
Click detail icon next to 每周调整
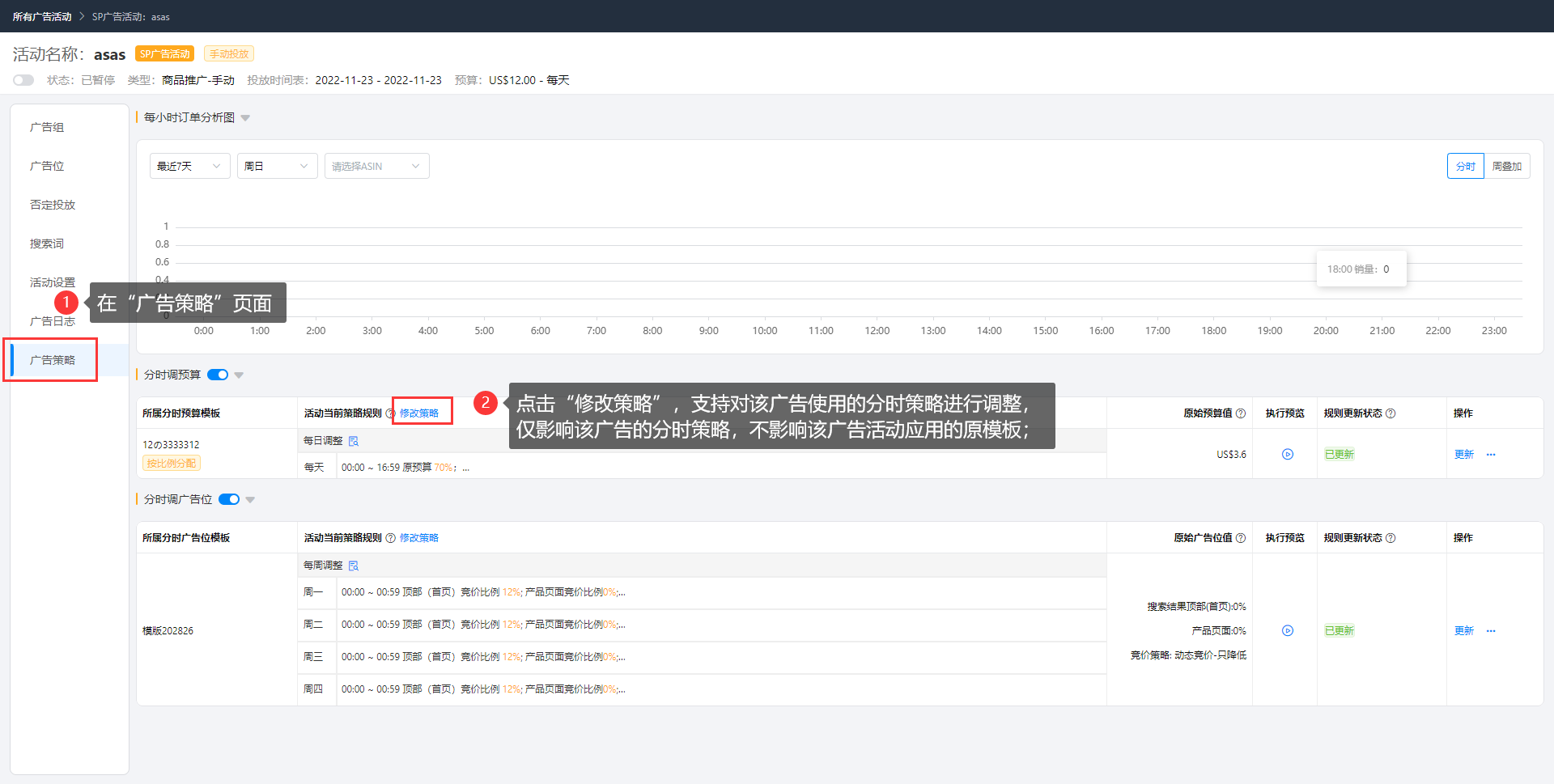[x=354, y=566]
